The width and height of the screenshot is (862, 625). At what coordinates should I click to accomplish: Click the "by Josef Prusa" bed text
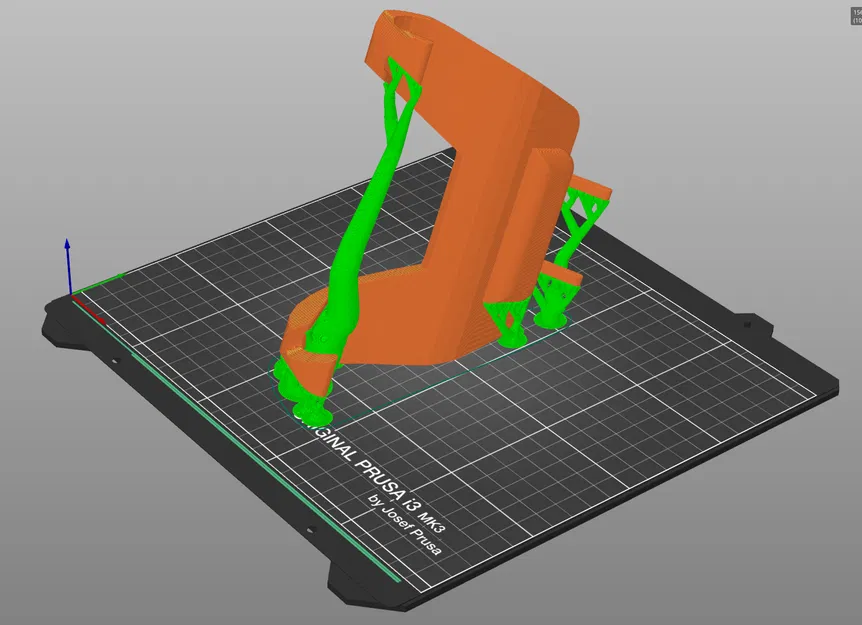pos(404,526)
